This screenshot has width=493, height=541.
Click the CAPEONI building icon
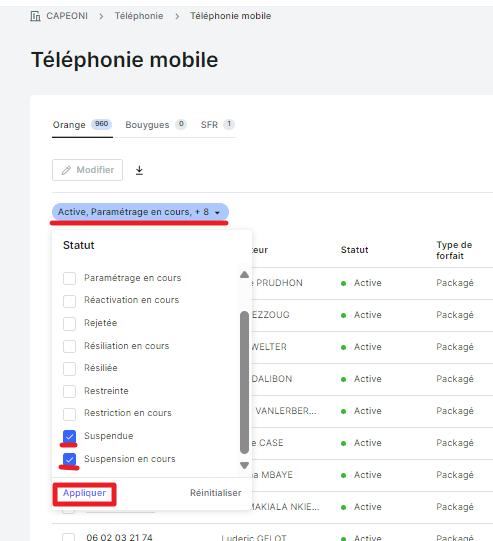coord(35,16)
